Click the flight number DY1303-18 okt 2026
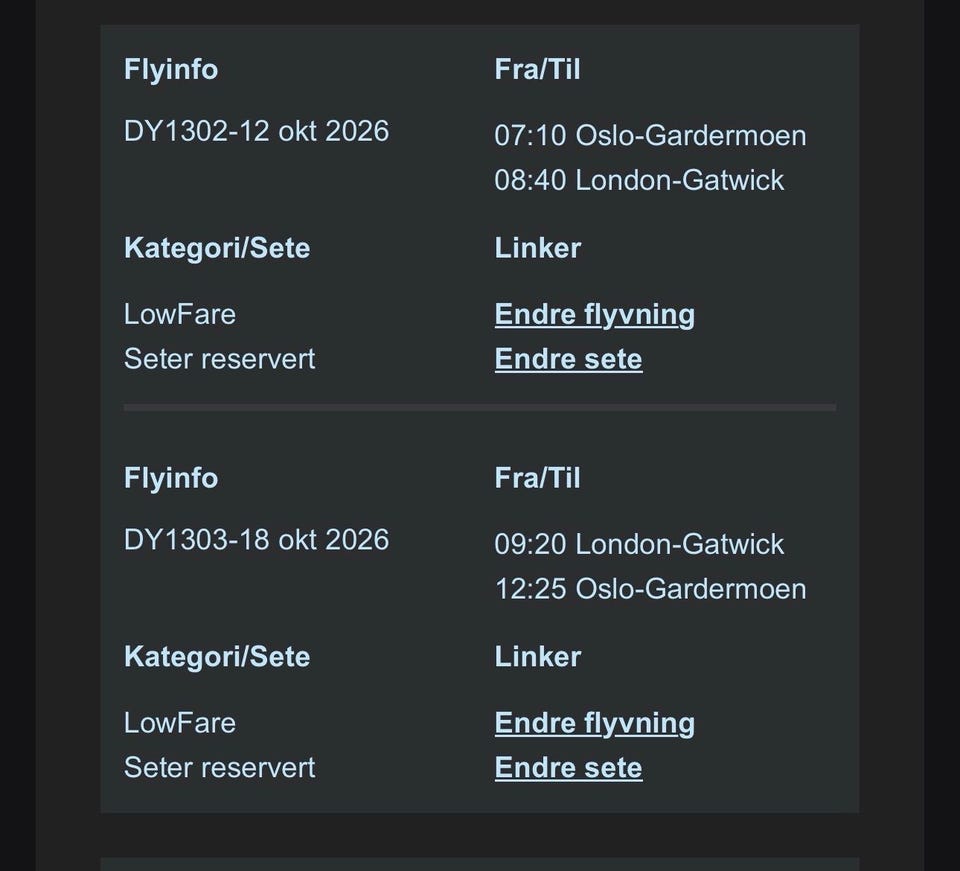Screen dimensions: 960x871 tap(256, 540)
